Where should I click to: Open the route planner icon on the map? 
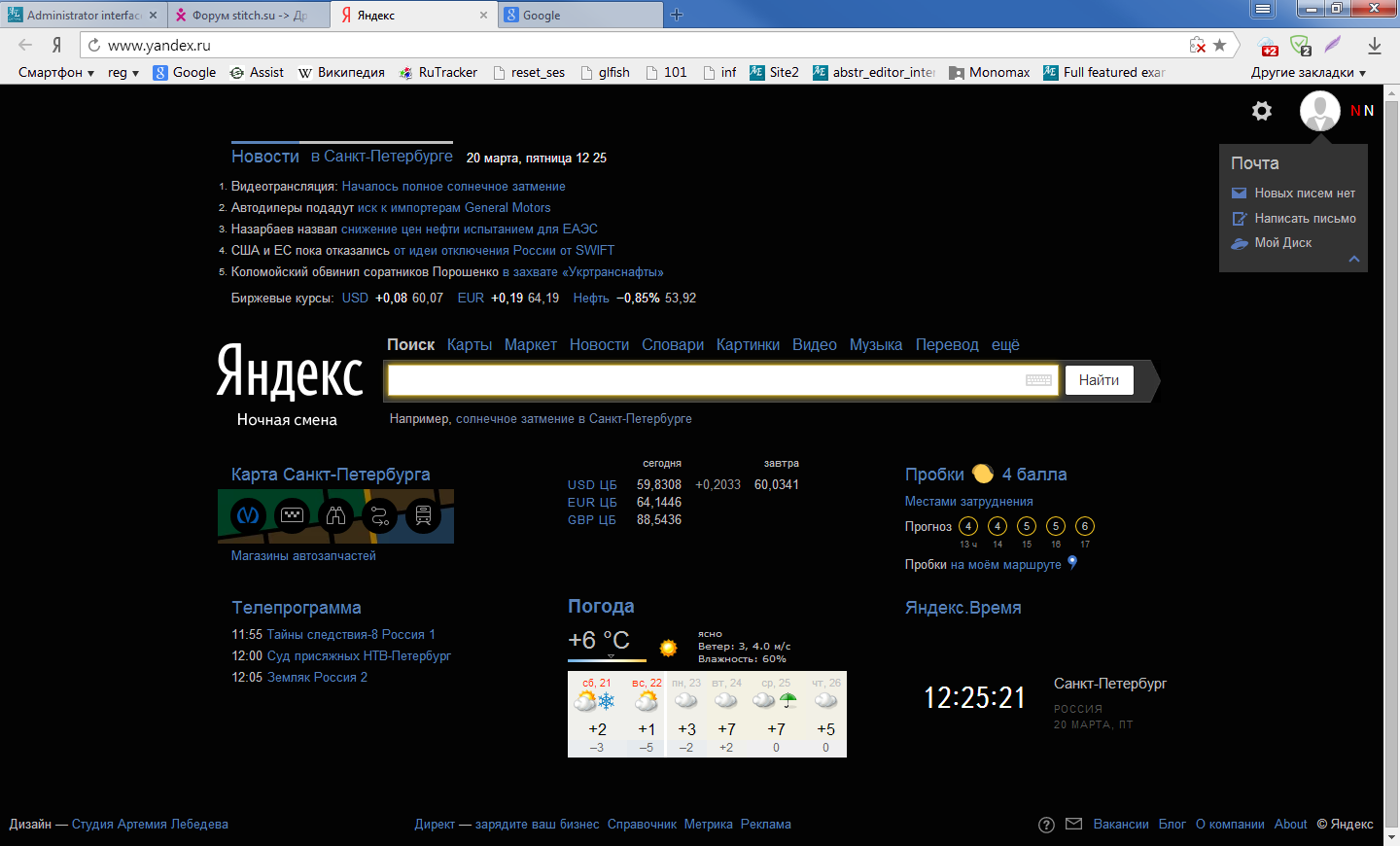click(380, 515)
